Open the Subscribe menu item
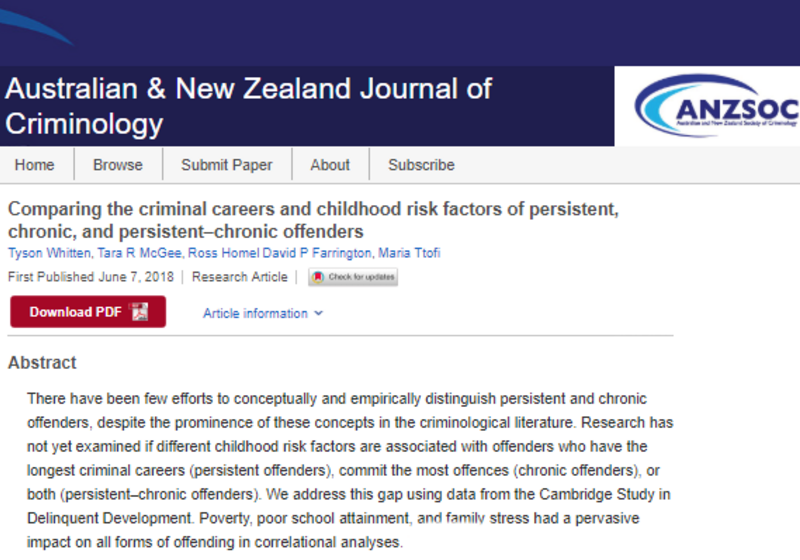Viewport: 800px width, 560px height. pyautogui.click(x=421, y=165)
